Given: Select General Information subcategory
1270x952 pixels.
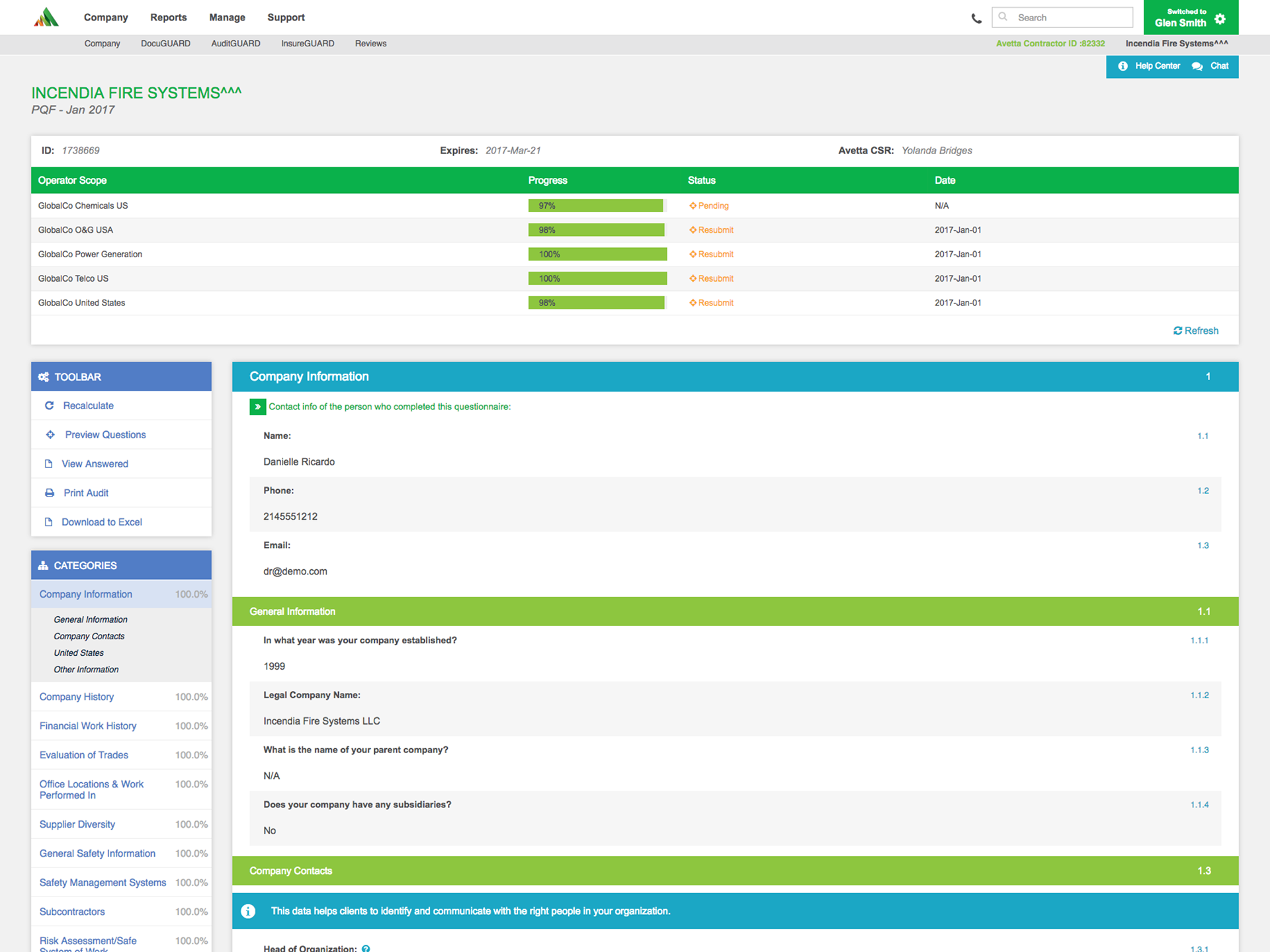Looking at the screenshot, I should coord(91,619).
